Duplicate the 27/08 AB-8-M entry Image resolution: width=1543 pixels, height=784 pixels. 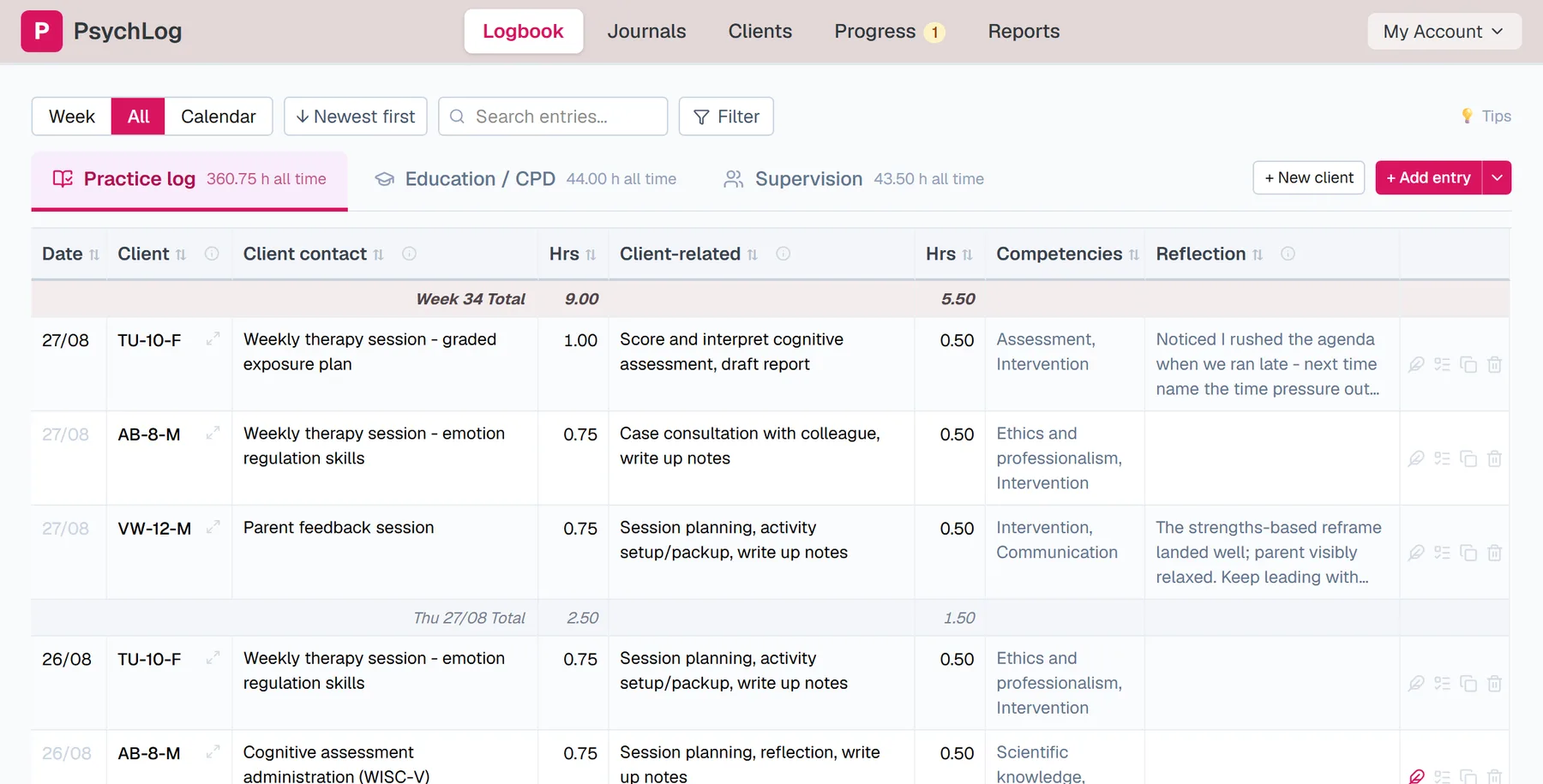tap(1468, 459)
